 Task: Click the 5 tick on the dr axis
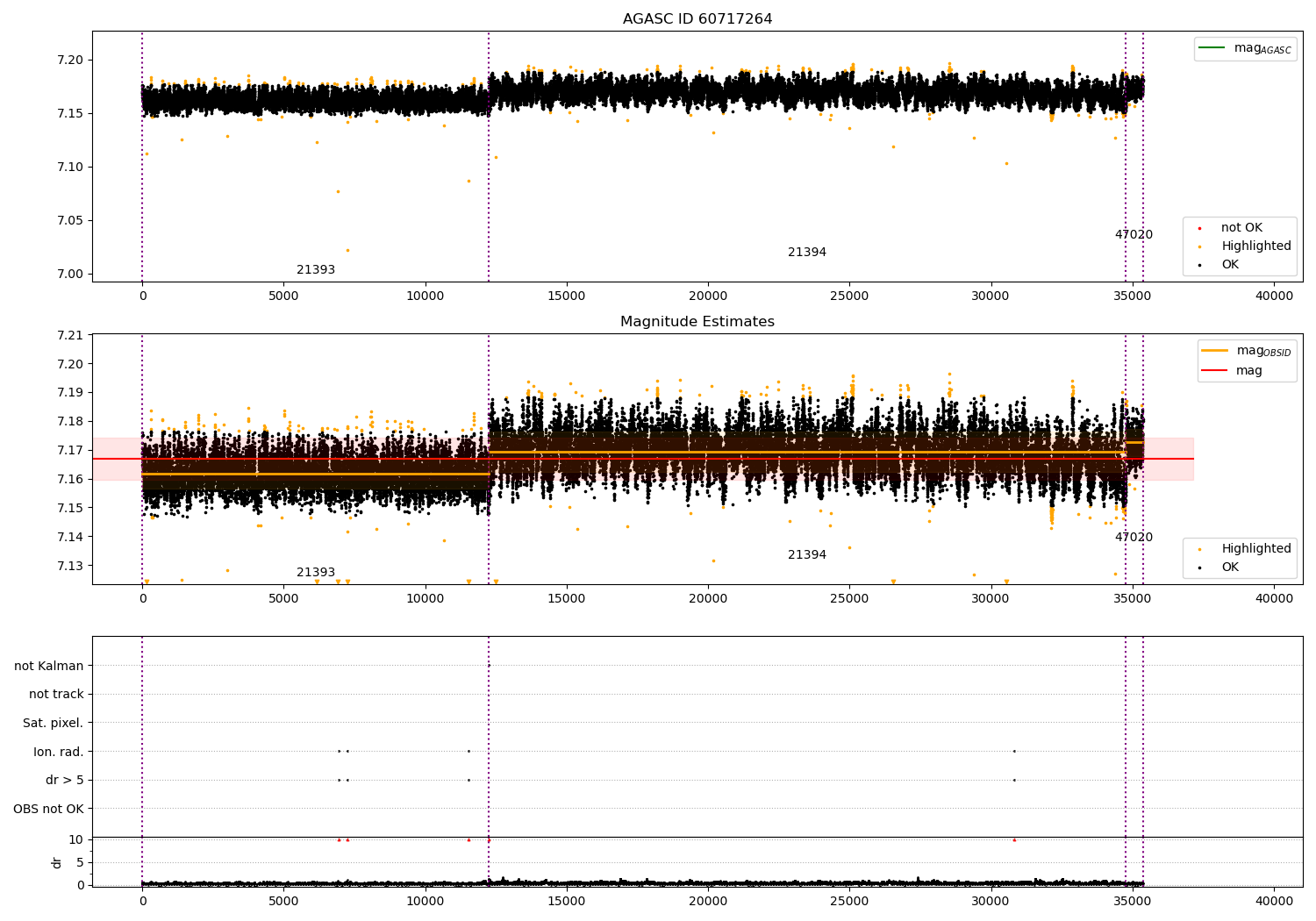click(81, 862)
